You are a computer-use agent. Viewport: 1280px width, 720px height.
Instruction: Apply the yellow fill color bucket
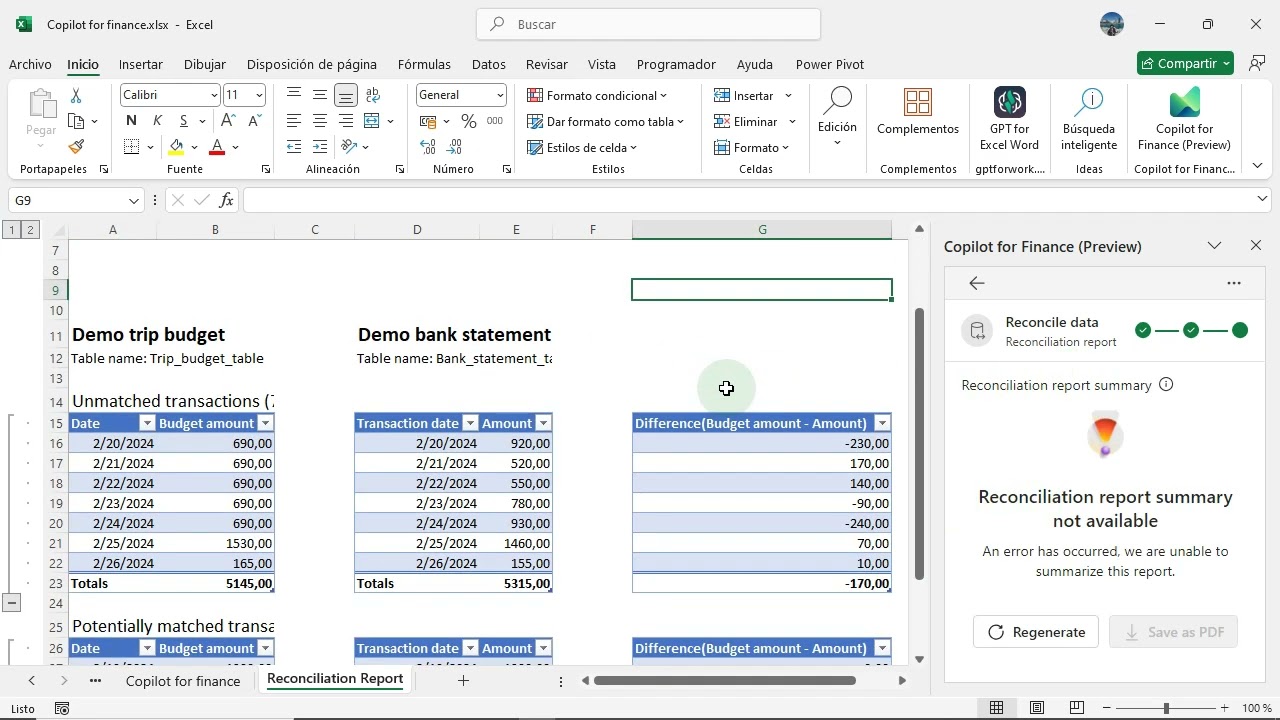176,147
